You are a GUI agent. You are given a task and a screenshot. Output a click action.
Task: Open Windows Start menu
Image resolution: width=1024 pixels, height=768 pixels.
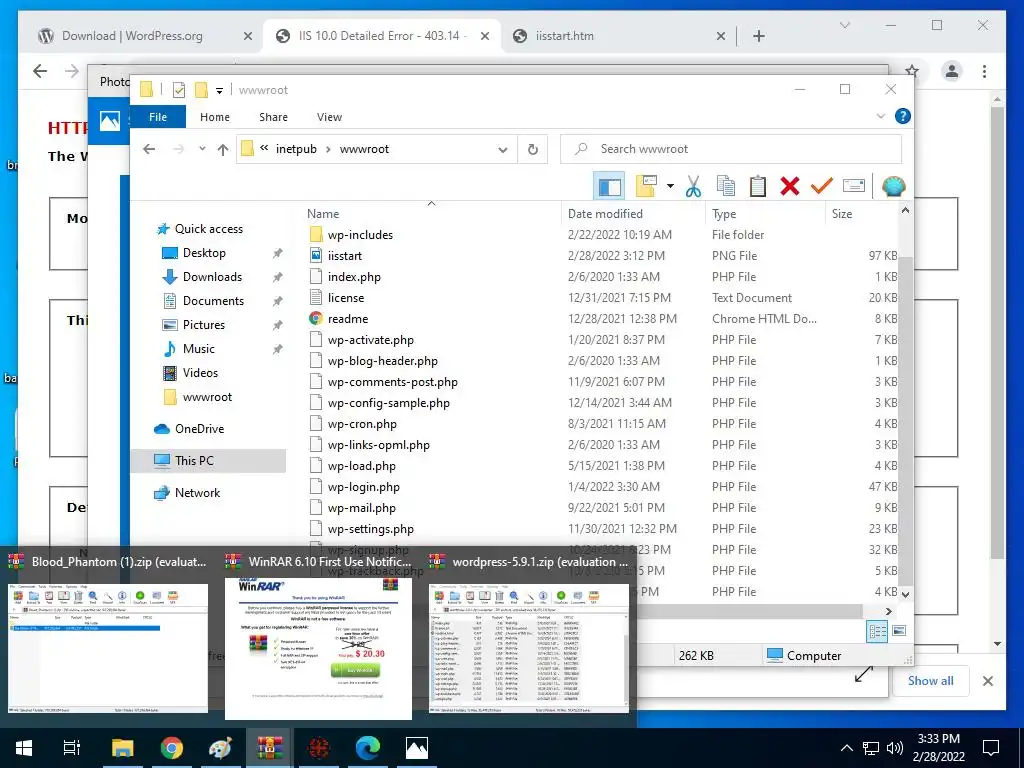pos(24,748)
